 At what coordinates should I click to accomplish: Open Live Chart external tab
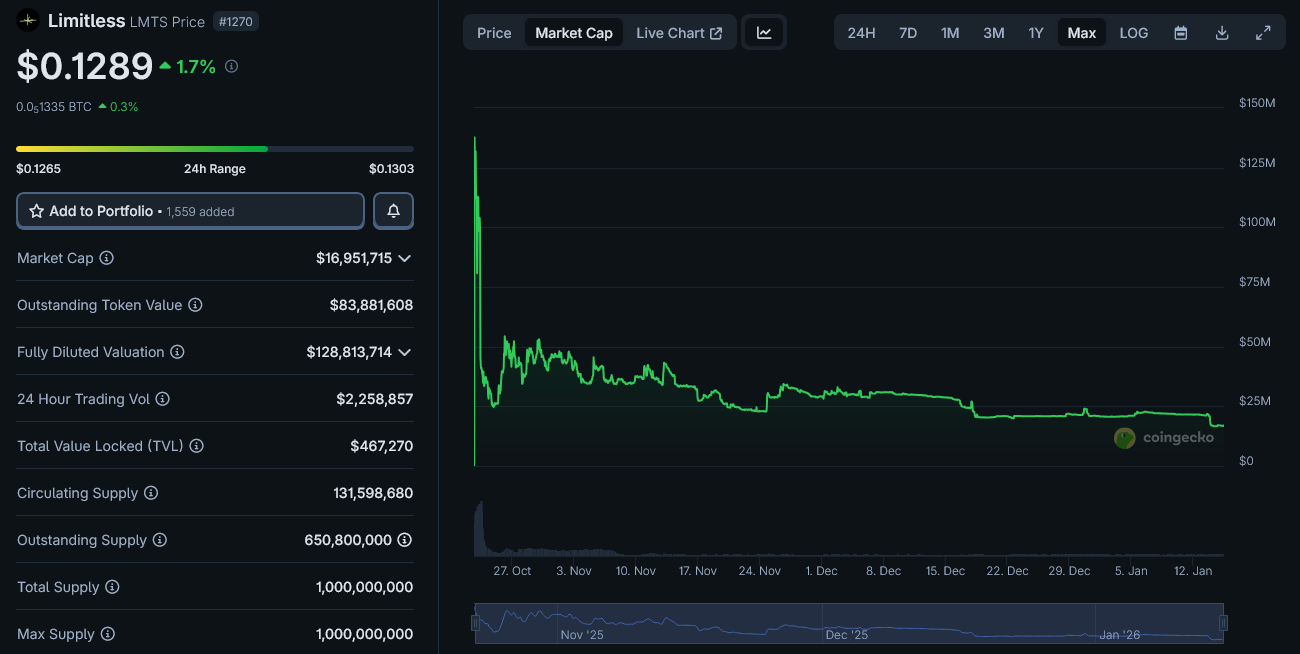click(x=679, y=33)
